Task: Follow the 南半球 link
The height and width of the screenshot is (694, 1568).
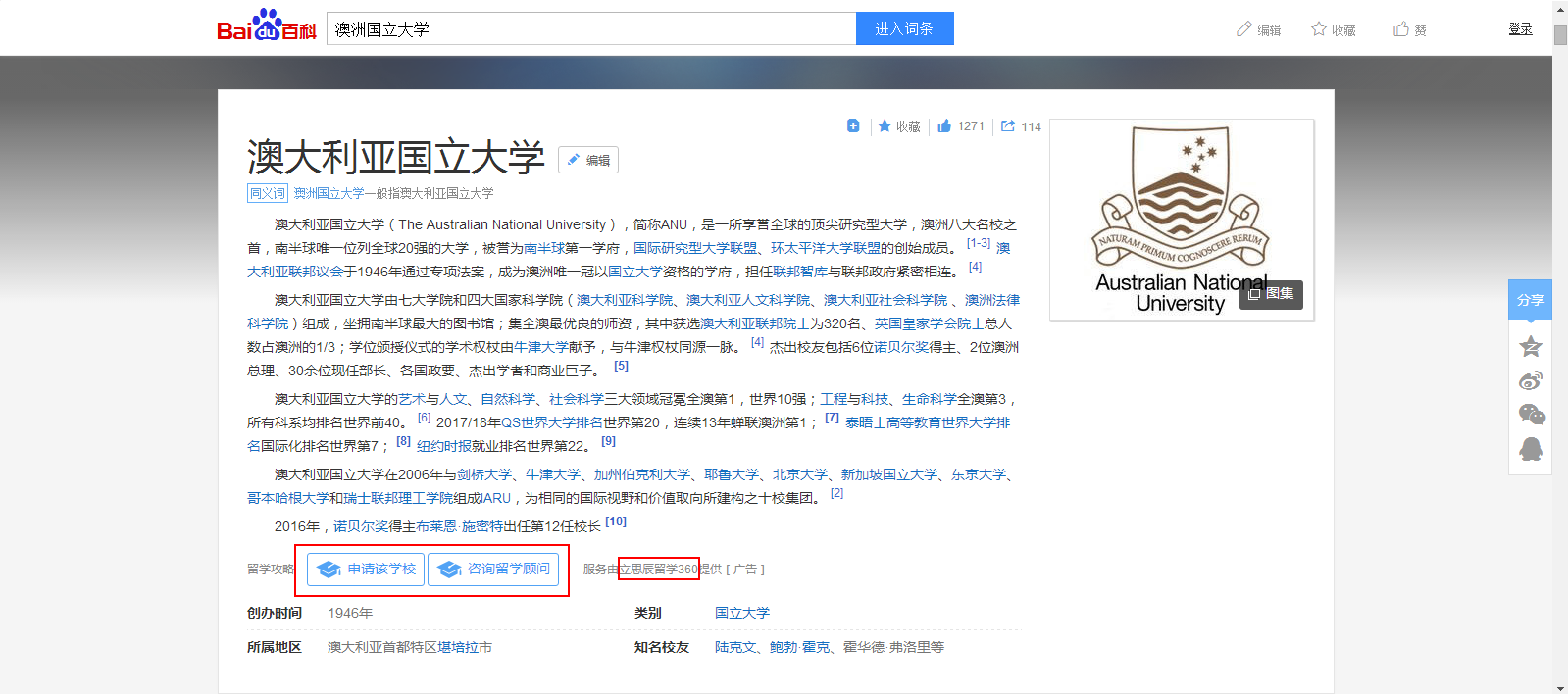Action: click(x=543, y=248)
